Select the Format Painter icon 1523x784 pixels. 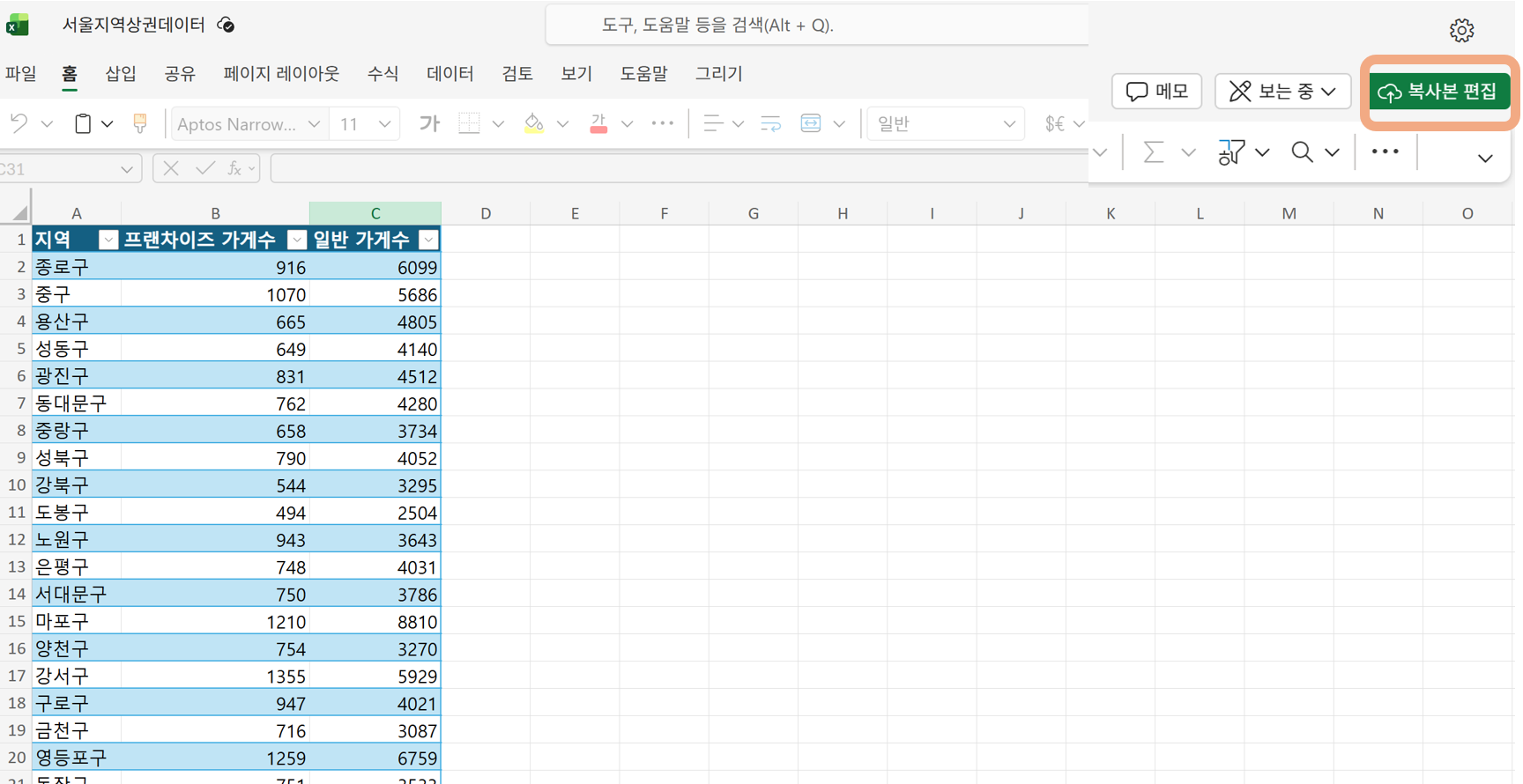[x=140, y=124]
